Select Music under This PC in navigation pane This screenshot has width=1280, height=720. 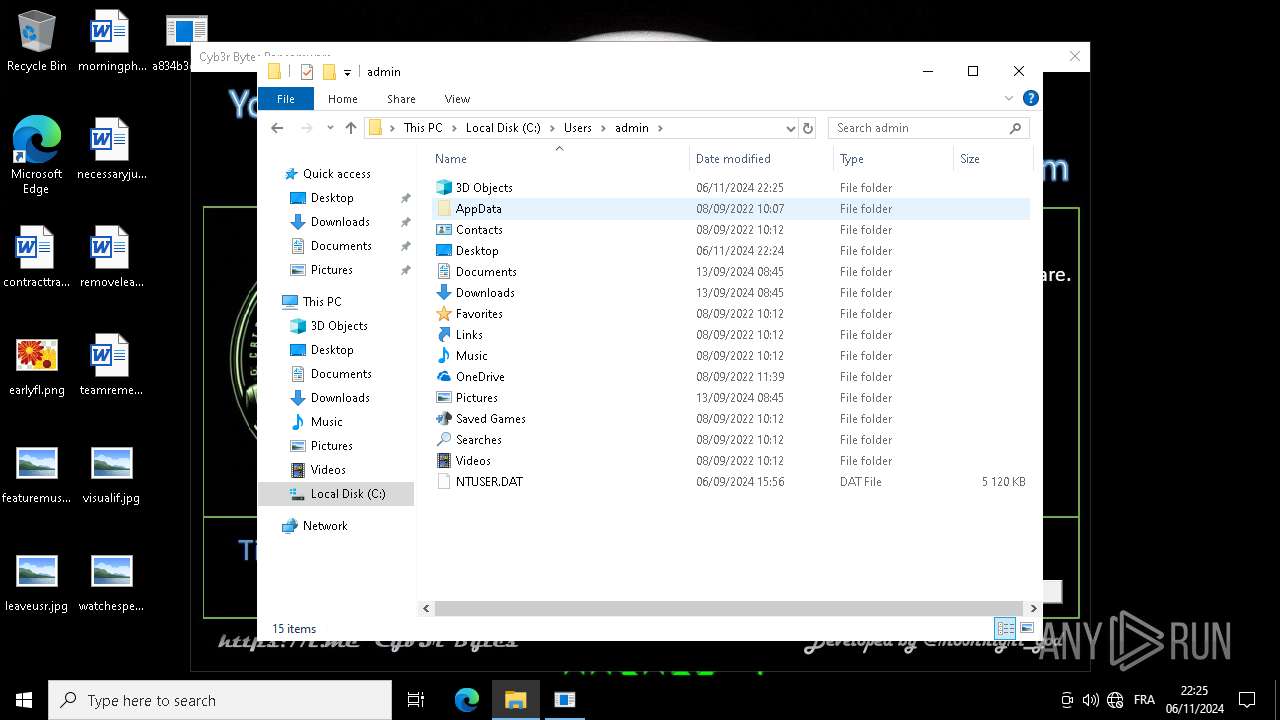(327, 422)
